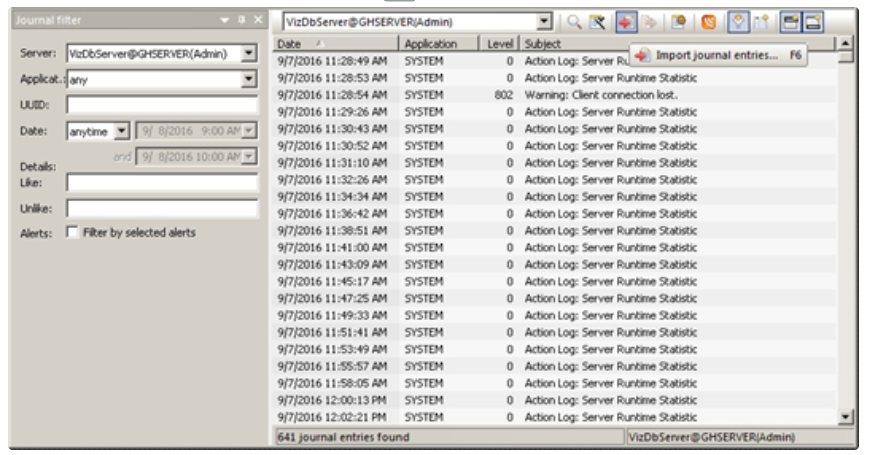Select the entry dated 9/7/2016 11:29:26 AM

click(x=555, y=111)
